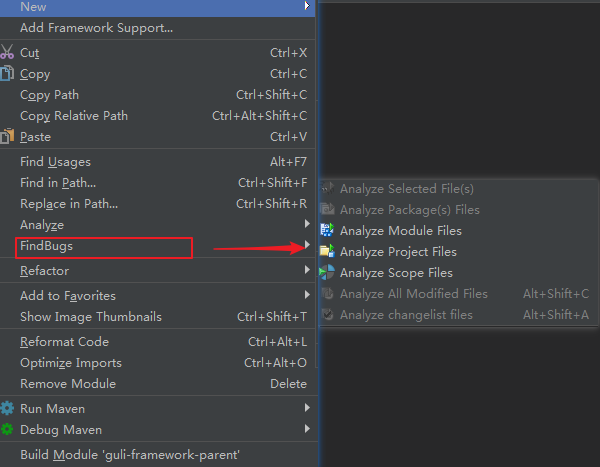The image size is (600, 467).
Task: Click the Ctrl+Alt+L shortcut label
Action: [277, 341]
